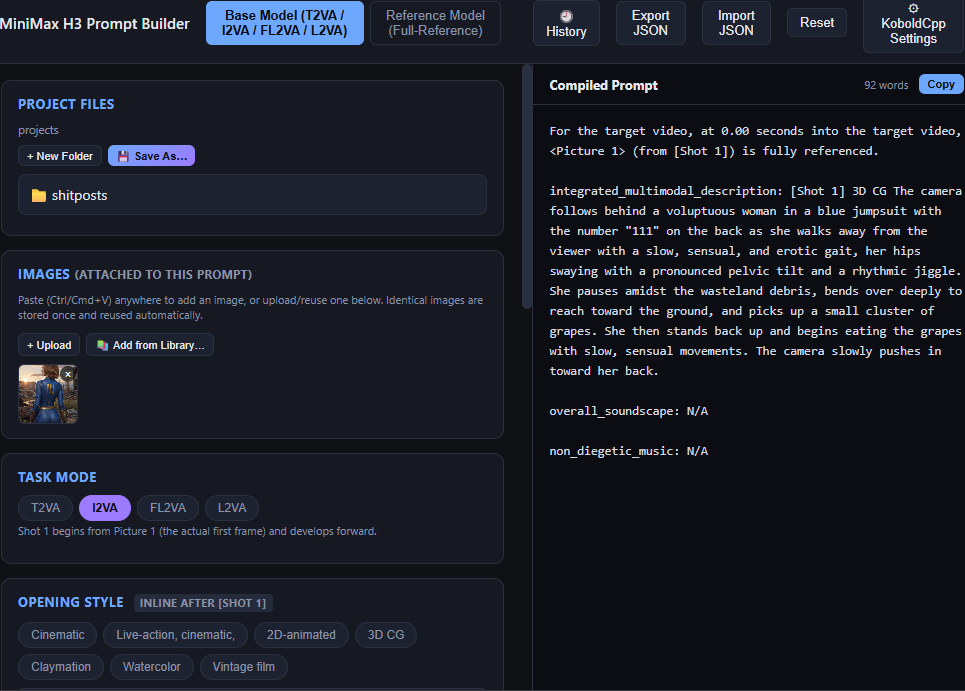The width and height of the screenshot is (965, 691).
Task: Click the + New Folder button
Action: pyautogui.click(x=60, y=156)
